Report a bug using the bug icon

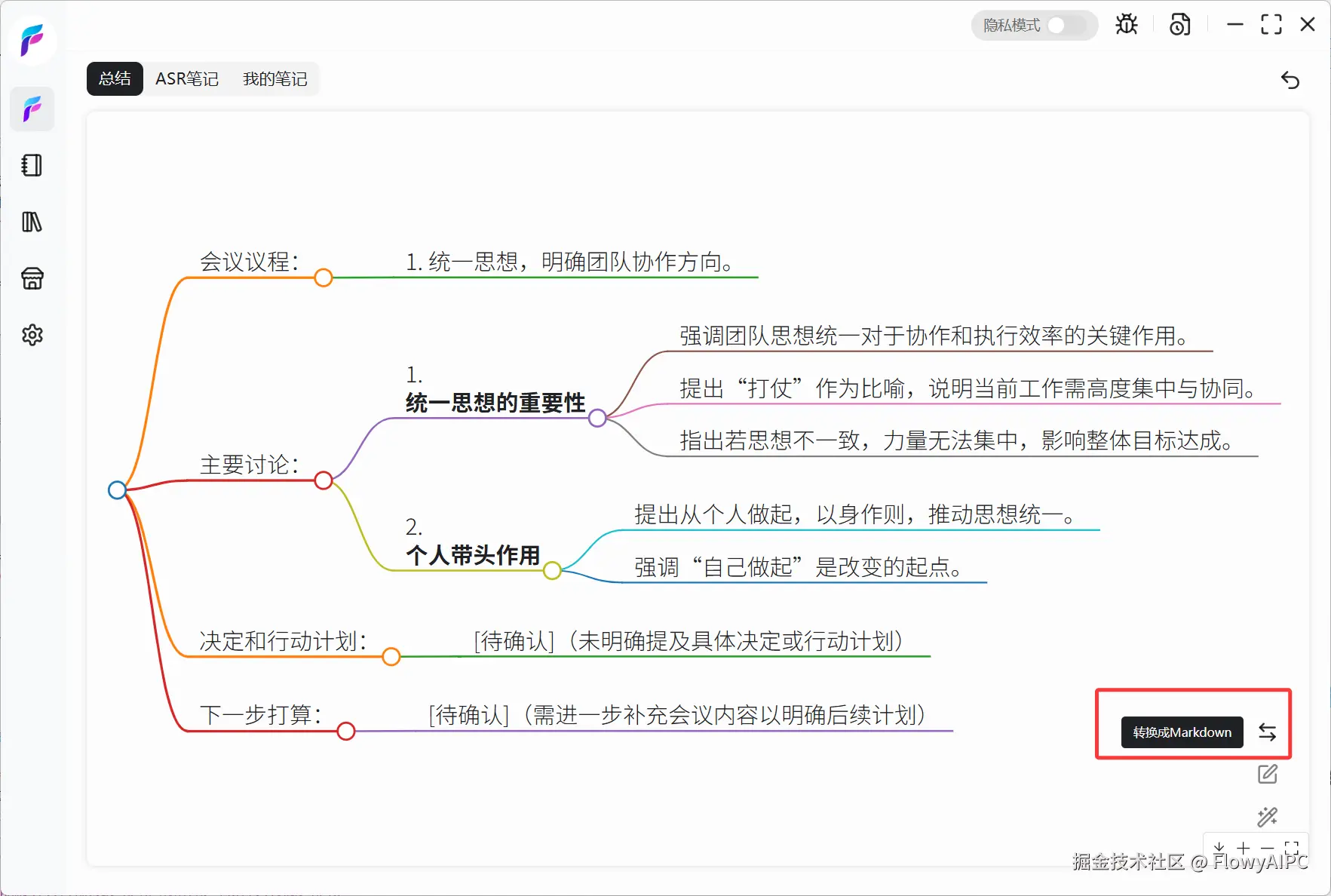pyautogui.click(x=1127, y=24)
